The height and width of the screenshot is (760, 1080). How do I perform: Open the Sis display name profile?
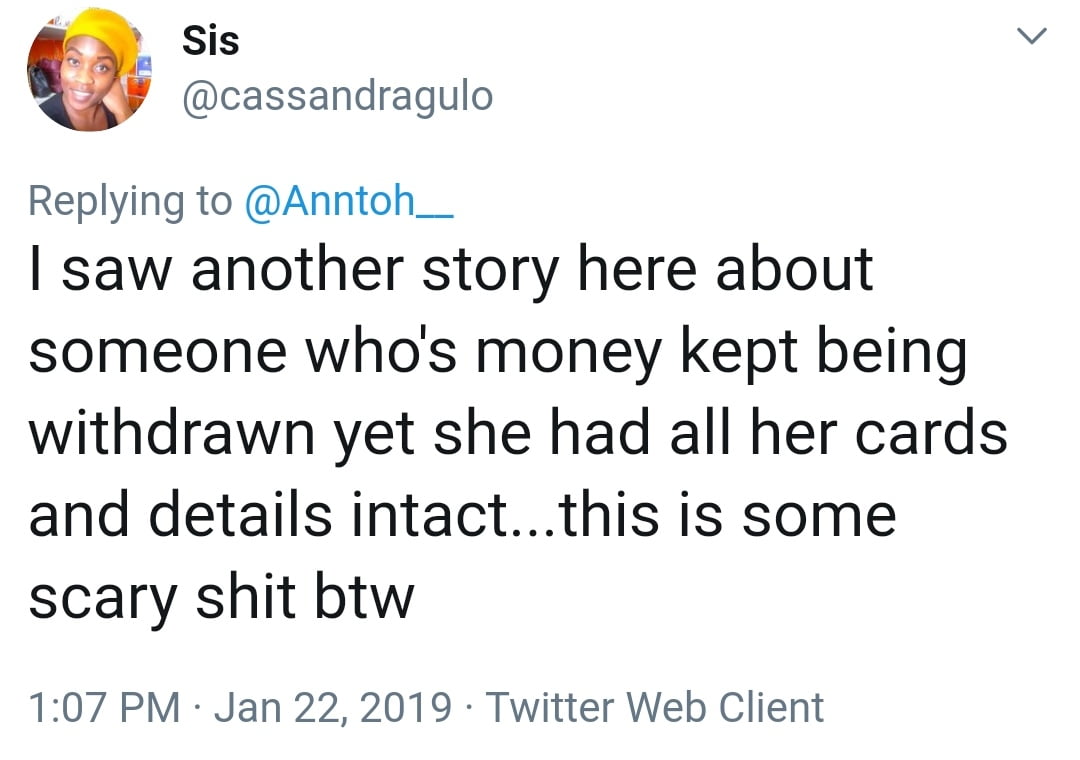pyautogui.click(x=210, y=41)
